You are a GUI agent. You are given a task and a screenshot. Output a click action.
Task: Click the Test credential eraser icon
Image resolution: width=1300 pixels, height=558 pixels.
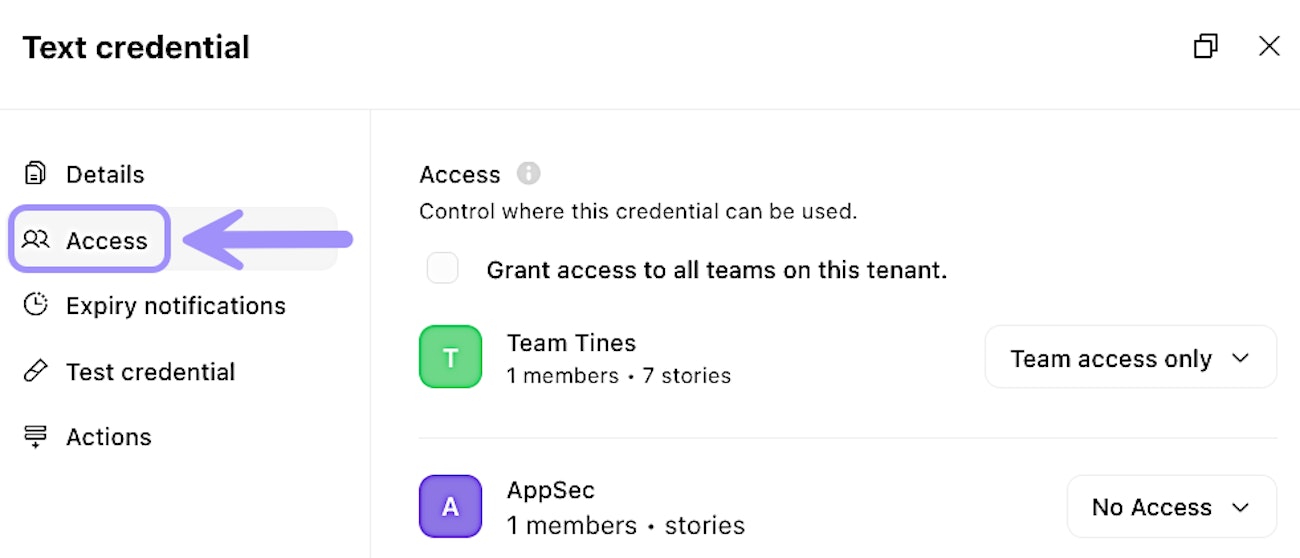pyautogui.click(x=36, y=371)
